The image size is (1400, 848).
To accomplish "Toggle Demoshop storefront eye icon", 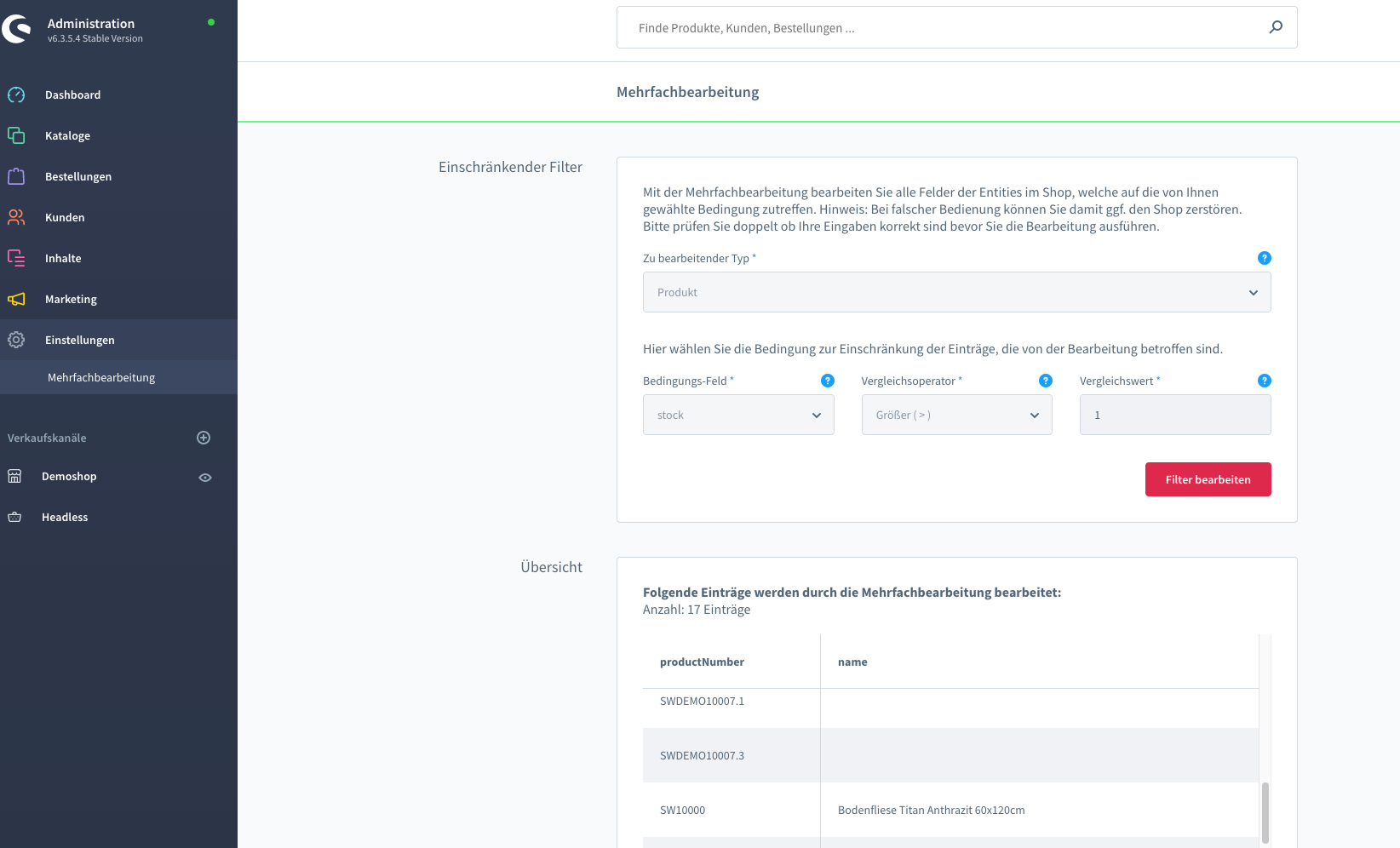I will 204,477.
